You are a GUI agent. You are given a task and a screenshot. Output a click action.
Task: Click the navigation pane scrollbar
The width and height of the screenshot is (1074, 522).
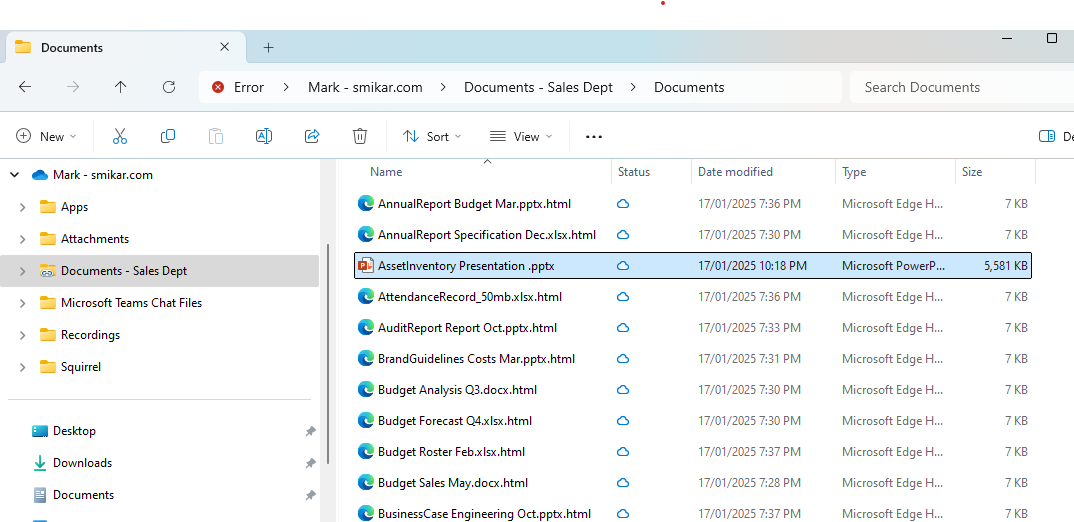tap(329, 354)
